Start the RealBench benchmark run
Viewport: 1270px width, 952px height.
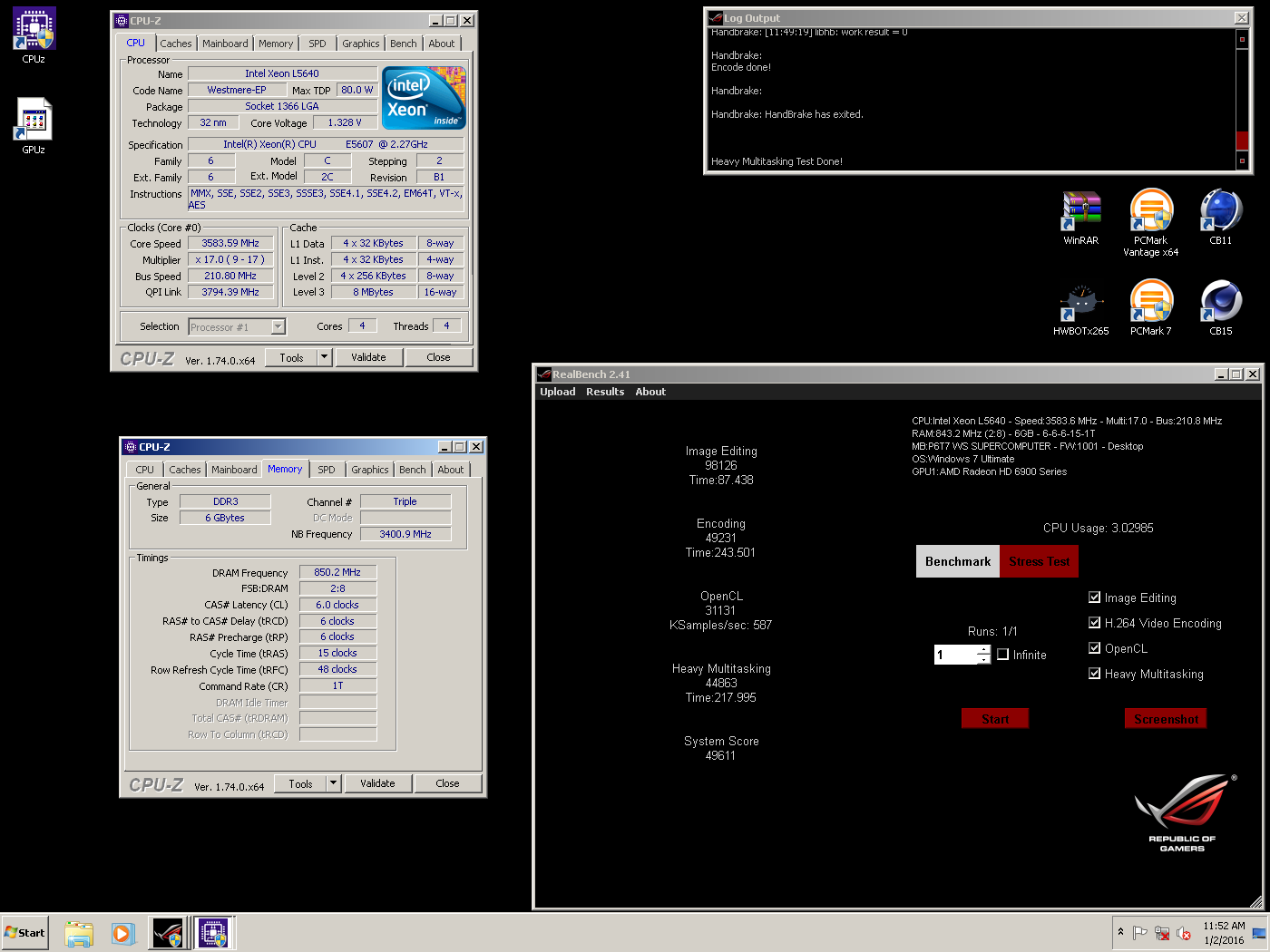pos(995,719)
